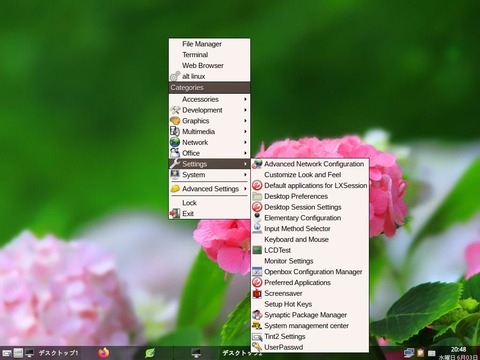
Task: Click the Preferred Applications icon
Action: 257,283
